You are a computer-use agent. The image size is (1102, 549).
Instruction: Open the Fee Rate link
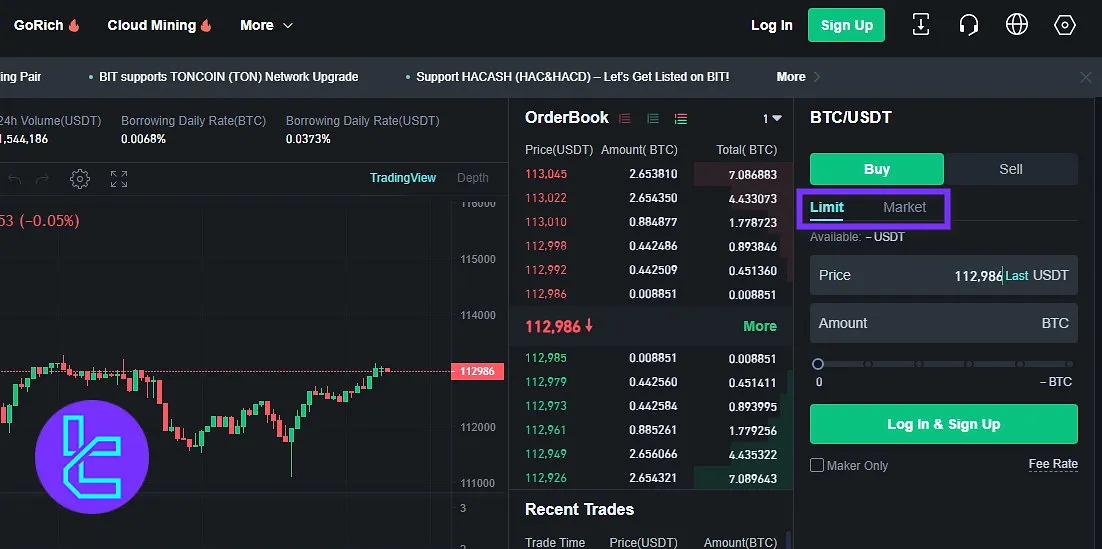(x=1053, y=464)
